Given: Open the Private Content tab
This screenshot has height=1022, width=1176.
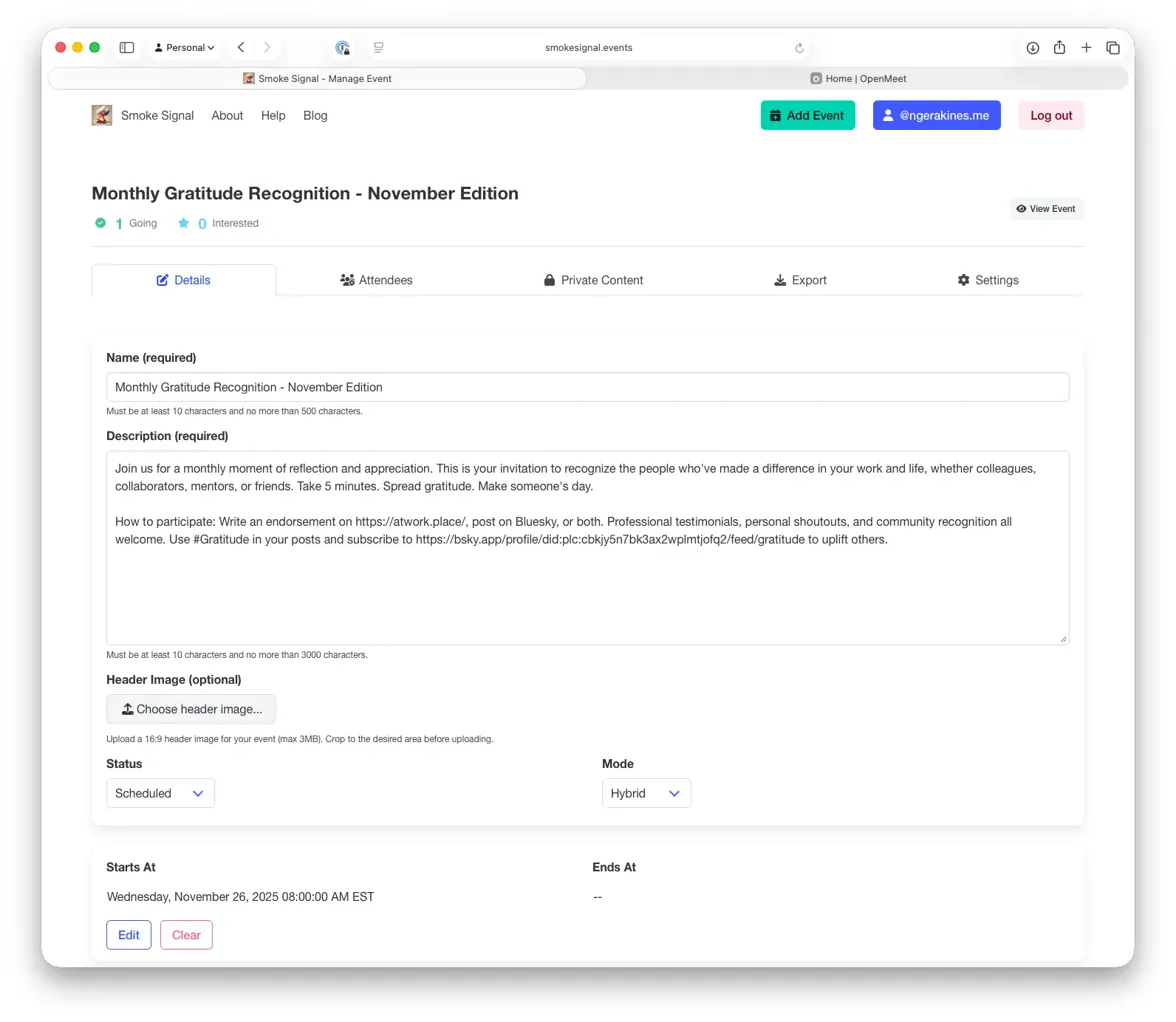Looking at the screenshot, I should pos(593,280).
